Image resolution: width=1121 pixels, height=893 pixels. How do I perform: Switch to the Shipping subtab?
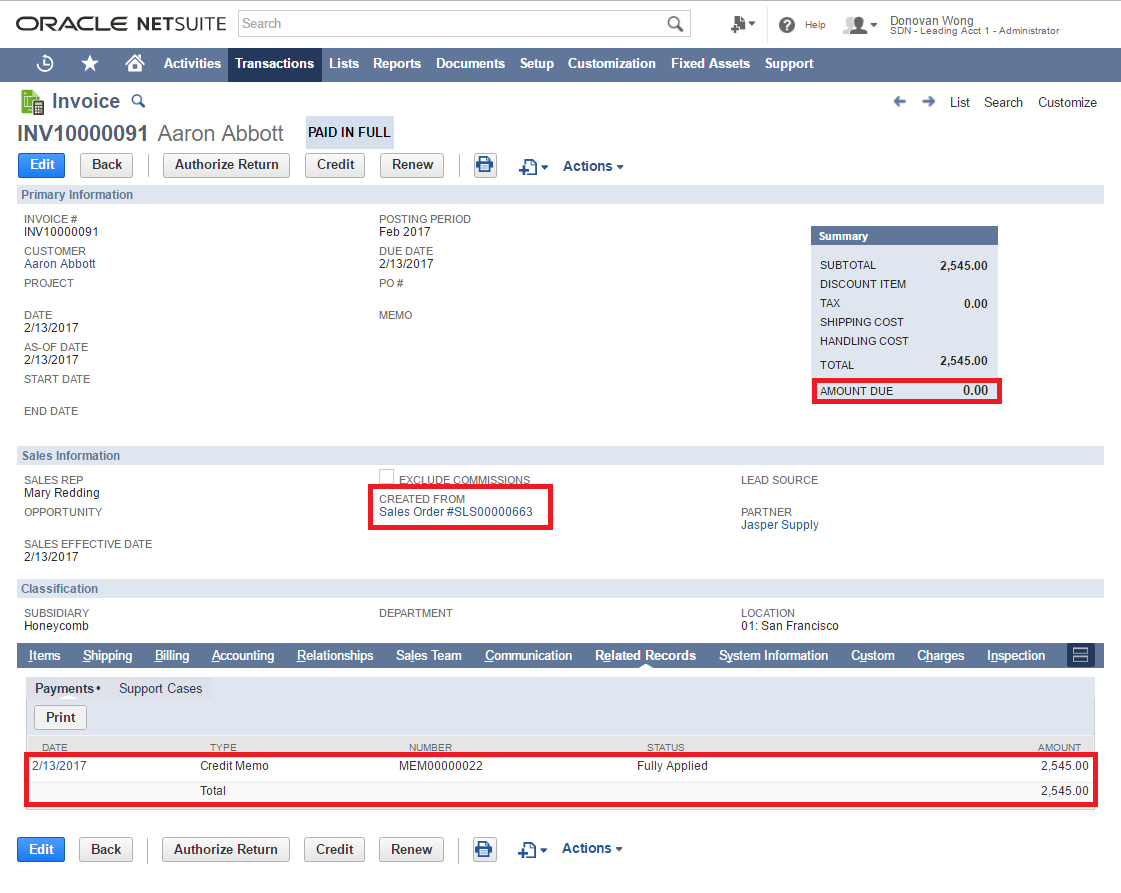107,656
